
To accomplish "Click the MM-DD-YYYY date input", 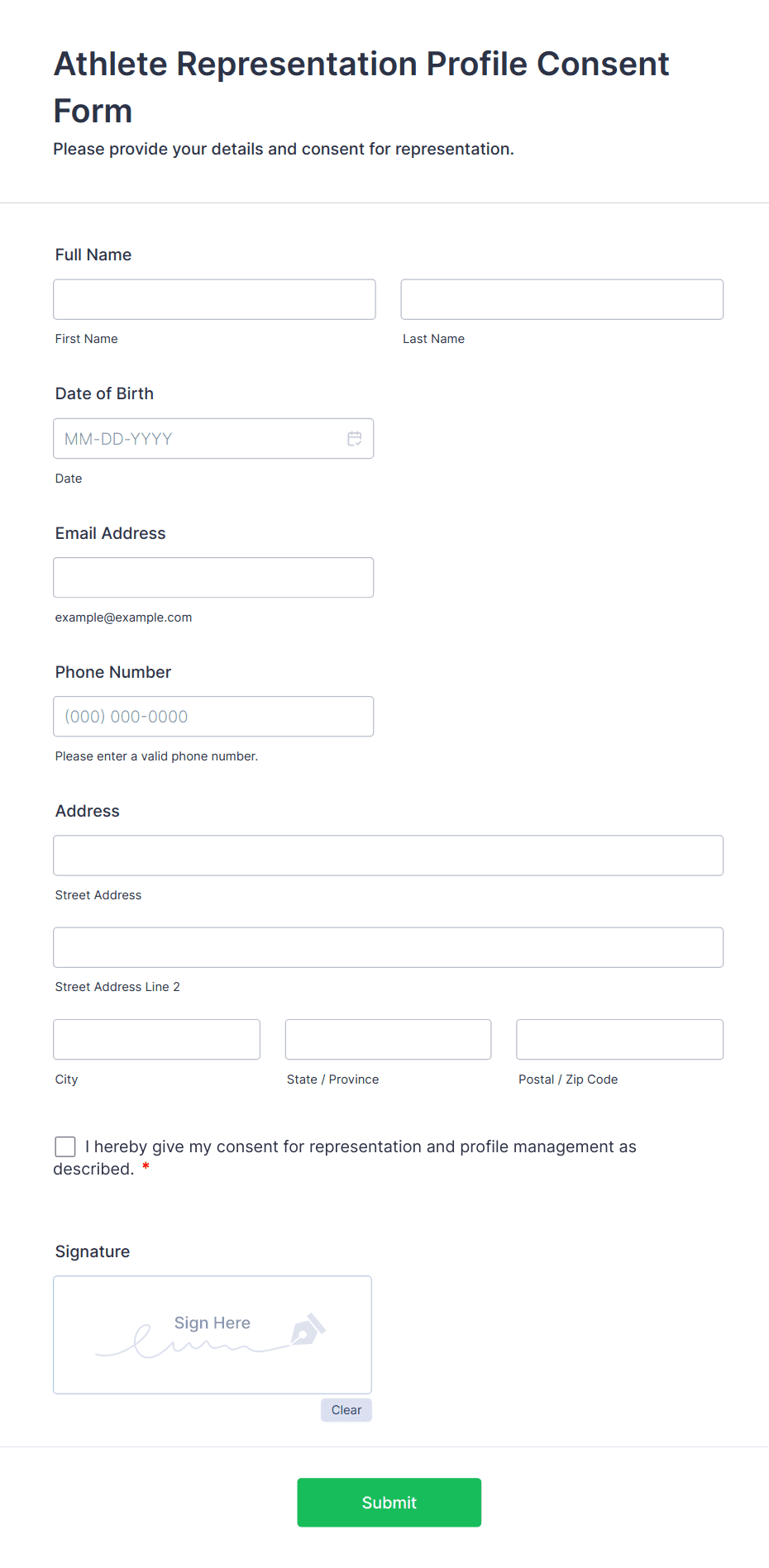I will (198, 439).
